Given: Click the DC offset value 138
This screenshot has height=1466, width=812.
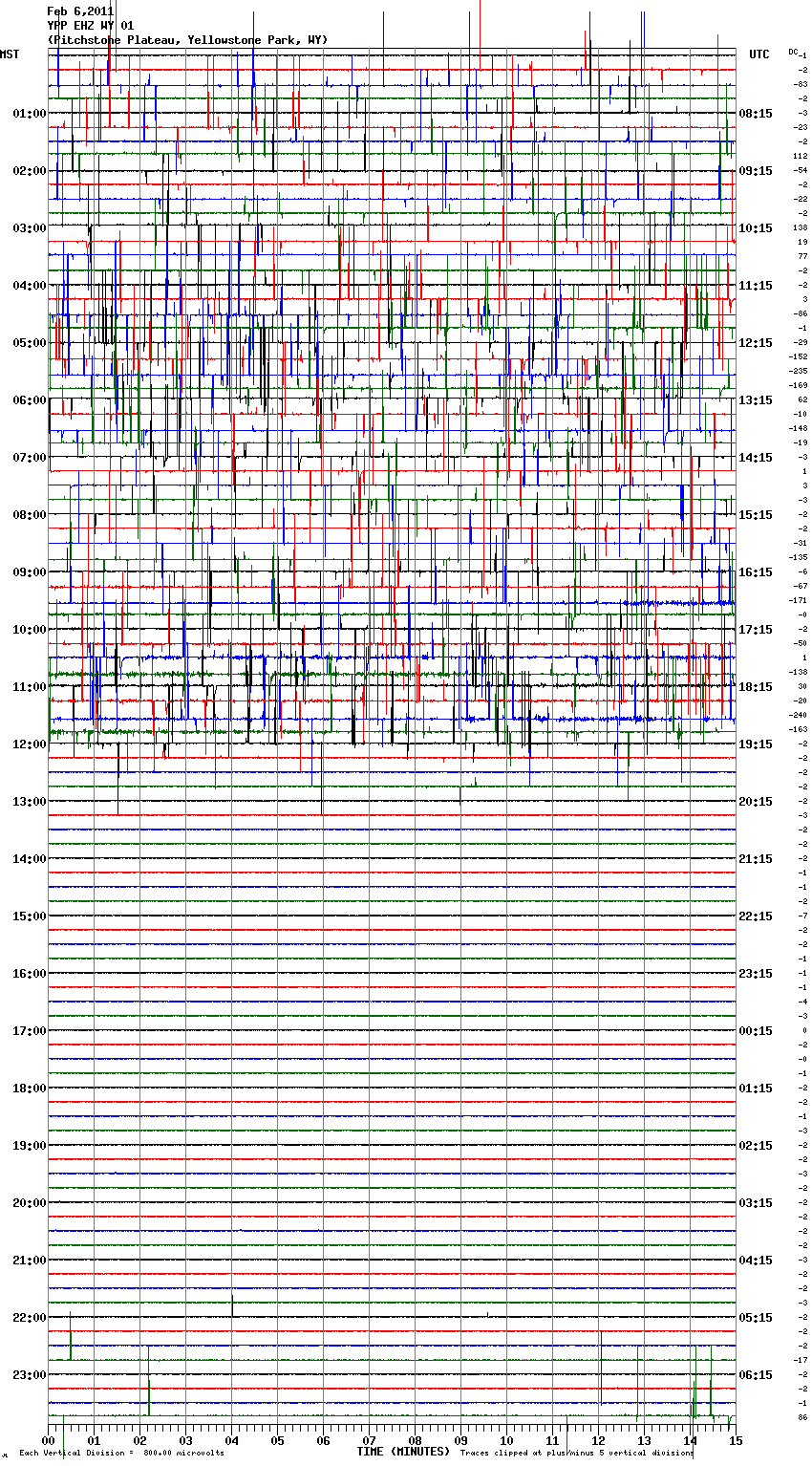Looking at the screenshot, I should pos(801,227).
